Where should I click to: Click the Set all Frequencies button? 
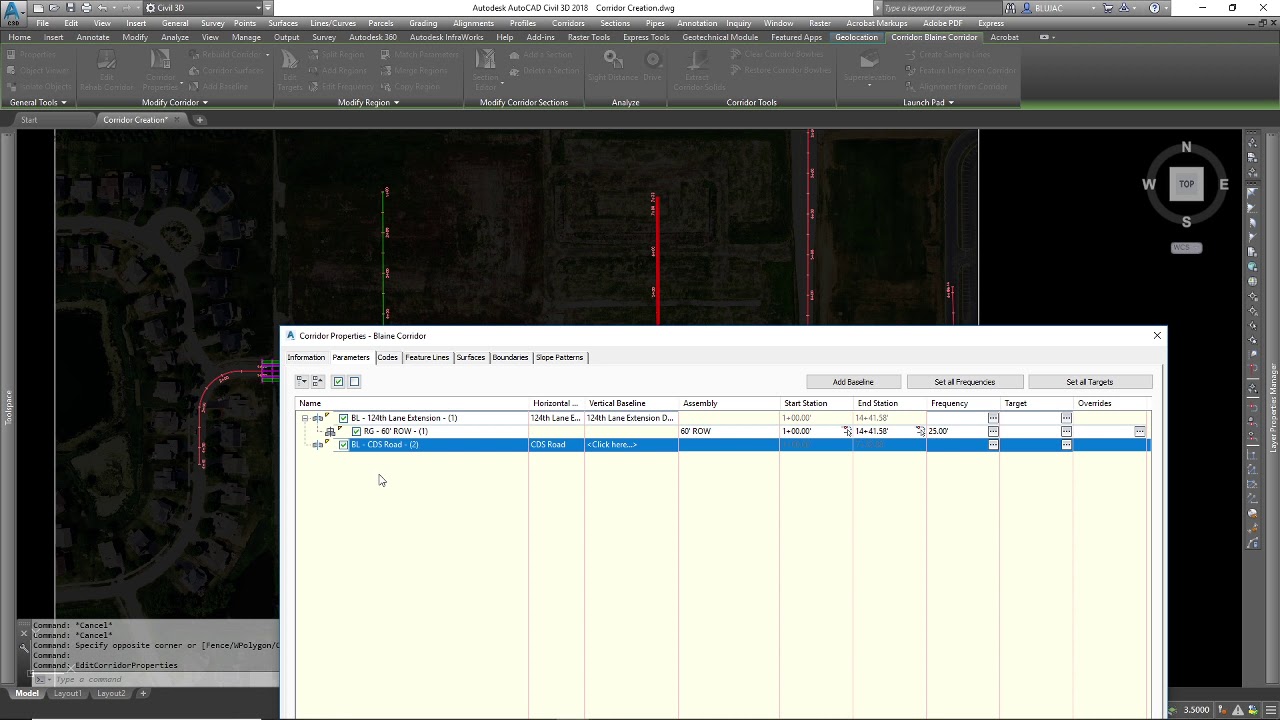965,382
